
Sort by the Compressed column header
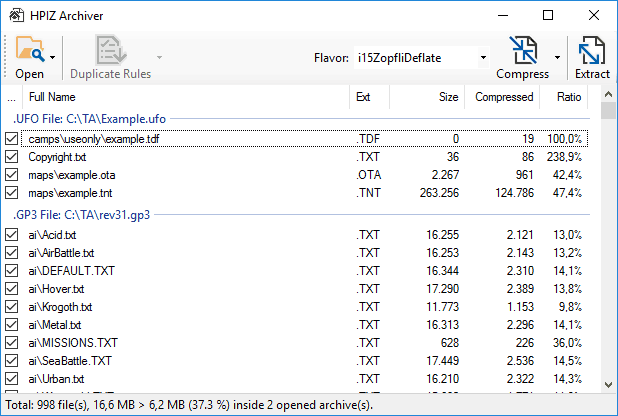click(x=504, y=97)
